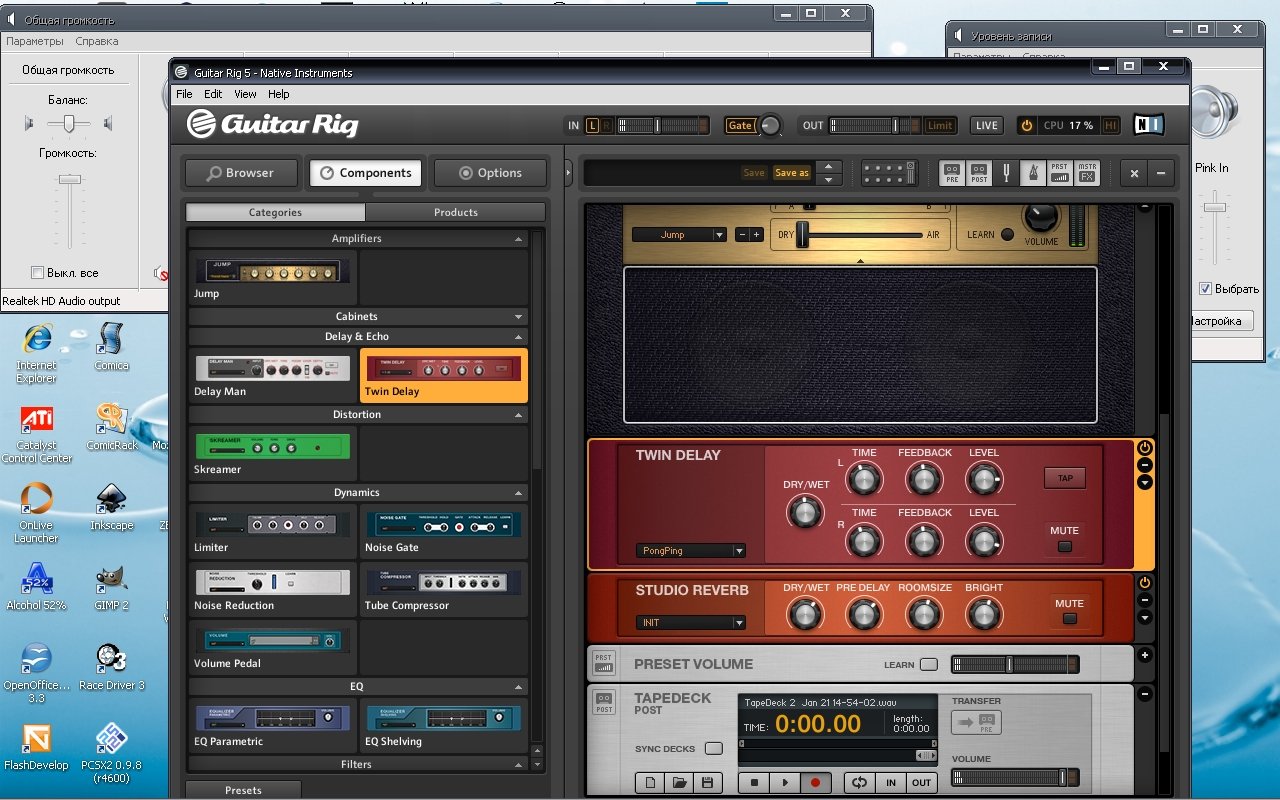
Task: Open the Help menu in Guitar Rig
Action: tap(279, 94)
